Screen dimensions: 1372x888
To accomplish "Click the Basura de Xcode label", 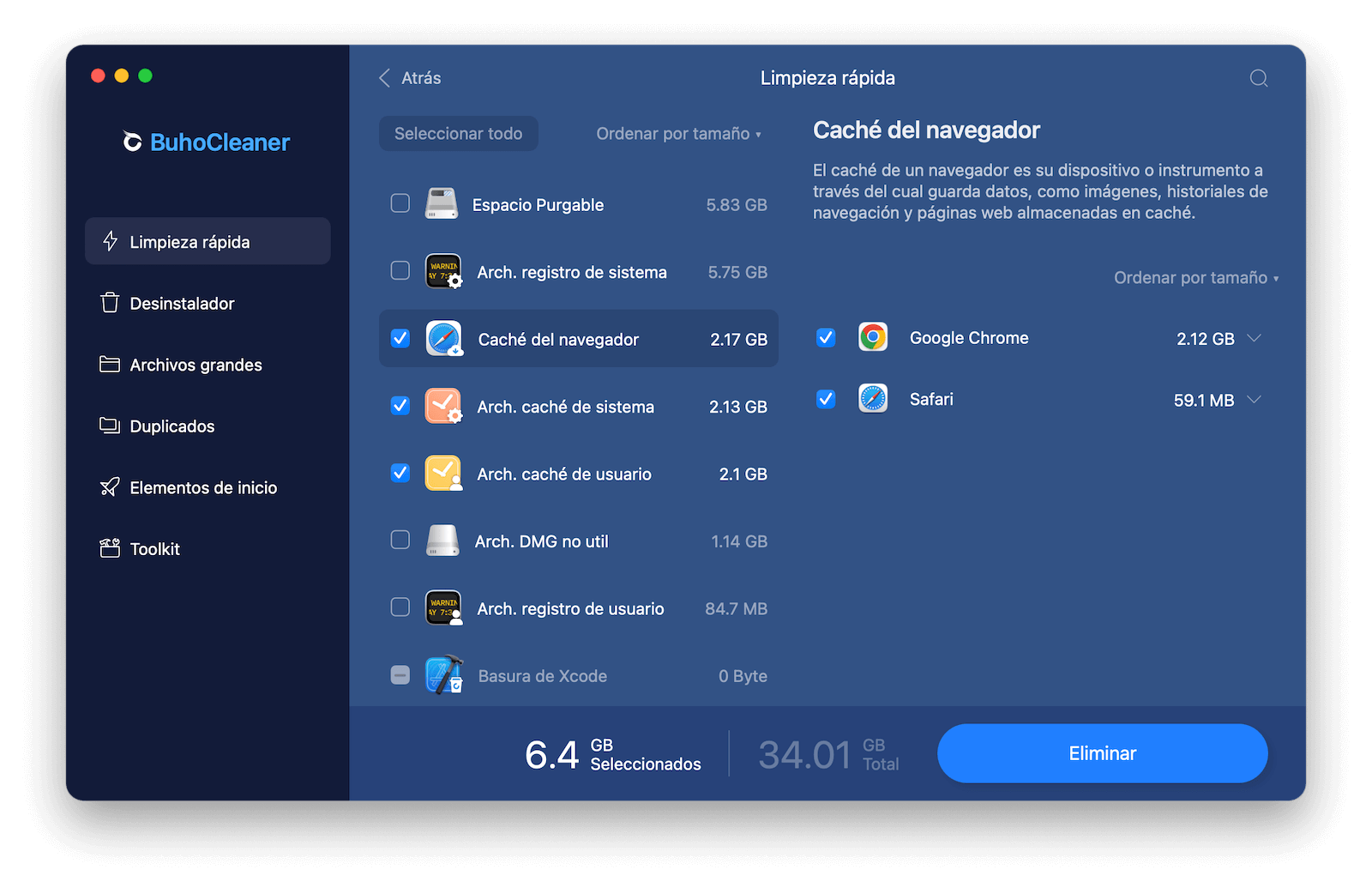I will [x=542, y=676].
